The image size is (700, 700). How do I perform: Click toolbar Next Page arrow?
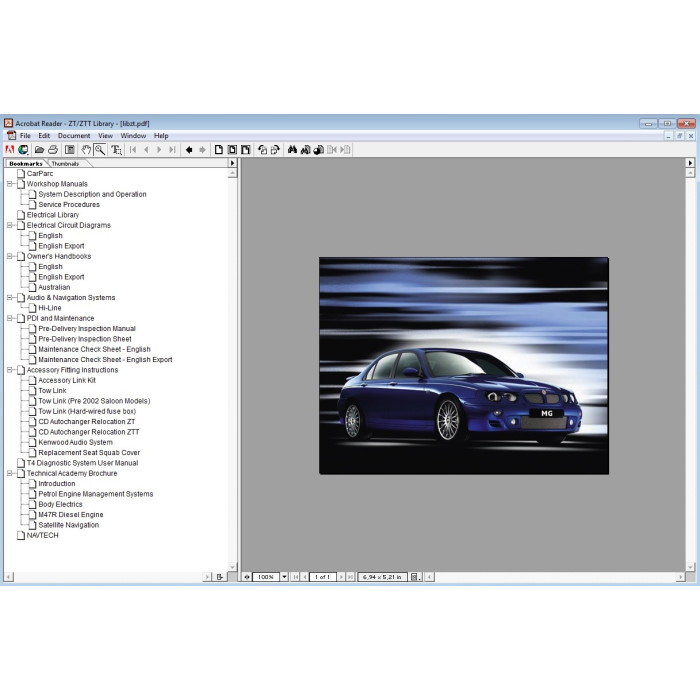[x=159, y=150]
